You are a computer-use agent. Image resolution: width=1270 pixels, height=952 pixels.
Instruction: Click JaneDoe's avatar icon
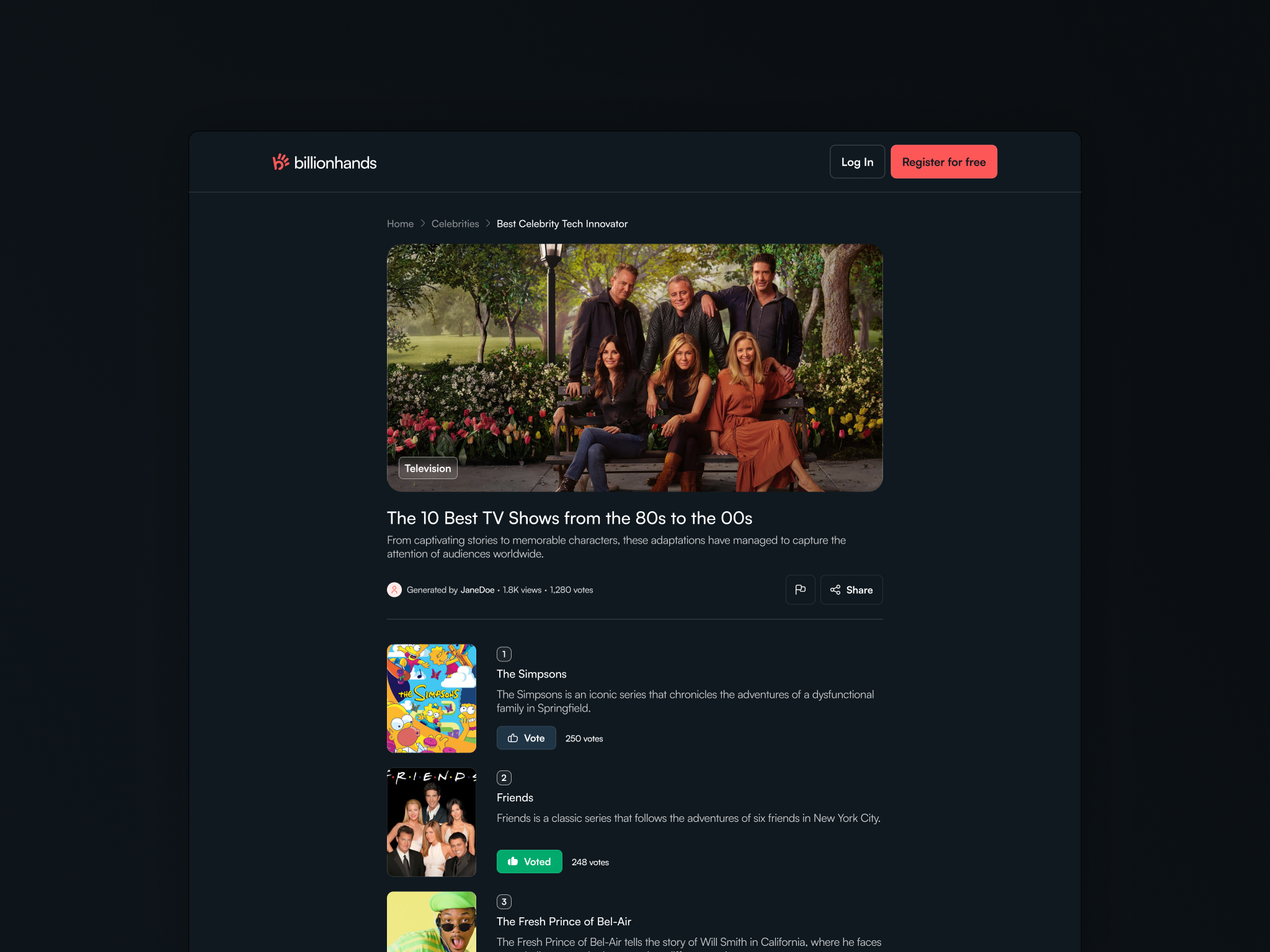[394, 589]
